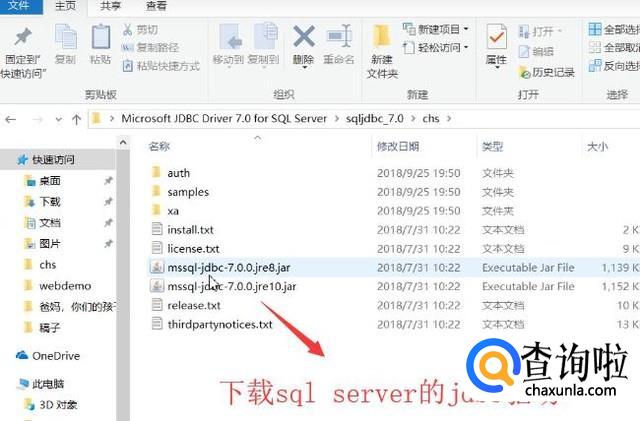This screenshot has height=421, width=640.
Task: Click sqljdbc_7.0 in the address breadcrumb
Action: 374,119
